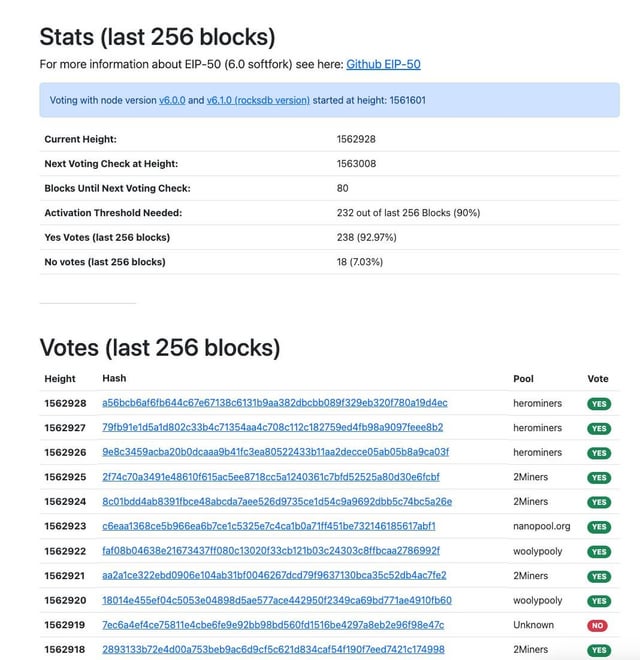
Task: Click YES badge for block 1562928
Action: click(599, 404)
